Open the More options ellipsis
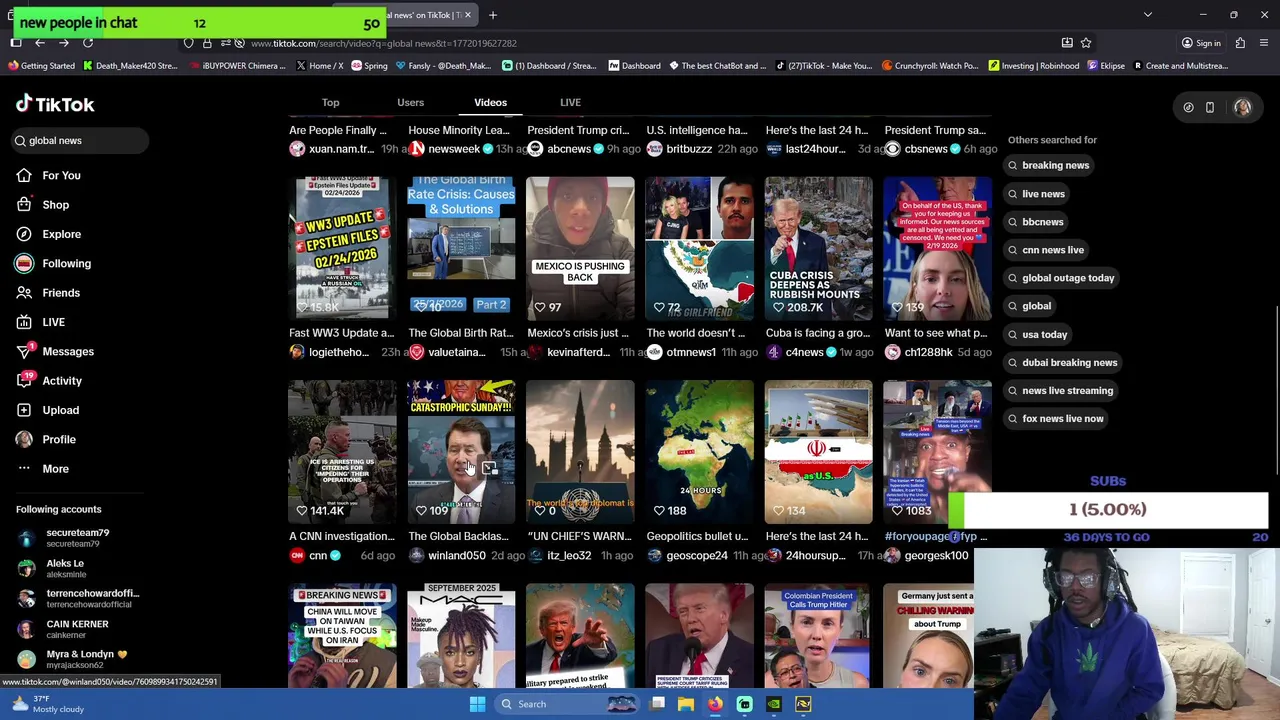 click(24, 469)
